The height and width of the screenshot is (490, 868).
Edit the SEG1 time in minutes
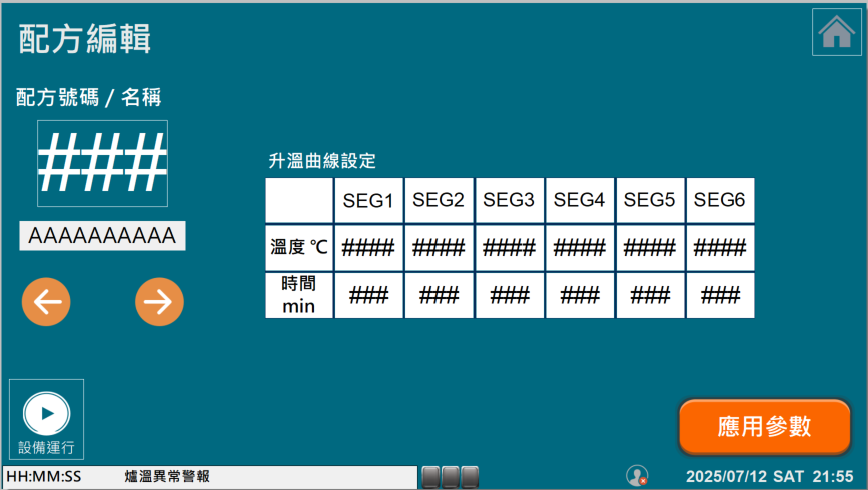368,296
